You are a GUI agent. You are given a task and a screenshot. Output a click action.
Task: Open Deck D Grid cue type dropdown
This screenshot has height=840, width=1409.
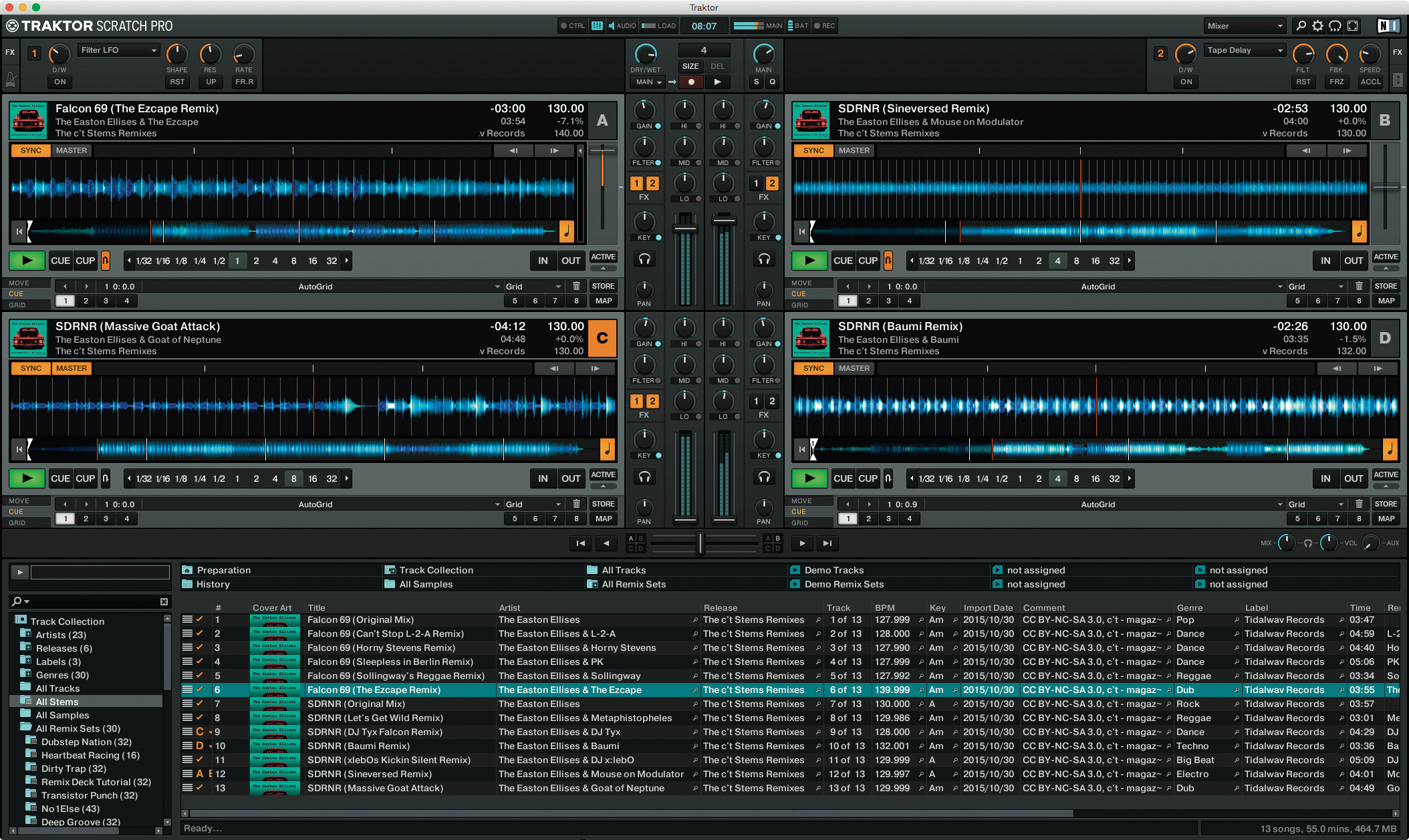[x=1316, y=505]
